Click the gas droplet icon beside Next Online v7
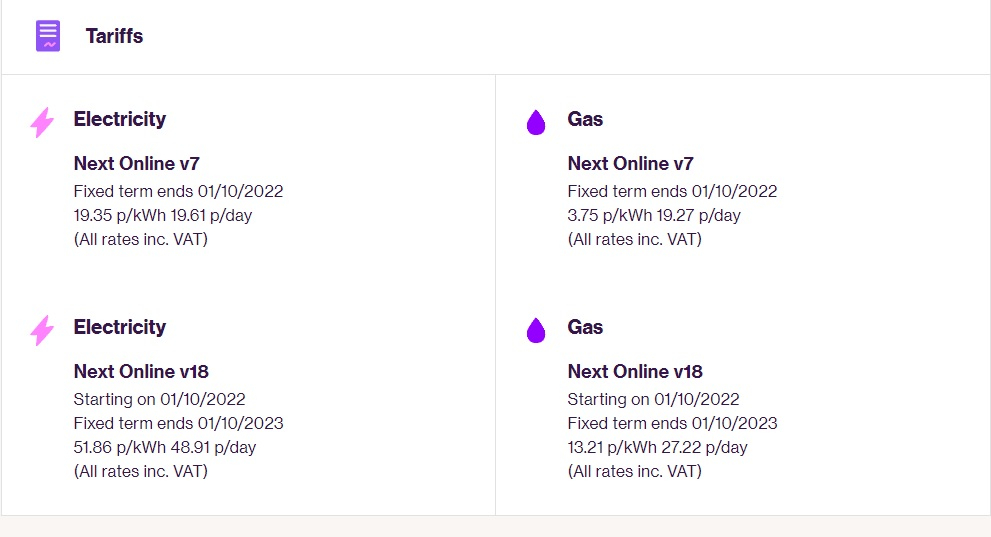991x537 pixels. 536,123
